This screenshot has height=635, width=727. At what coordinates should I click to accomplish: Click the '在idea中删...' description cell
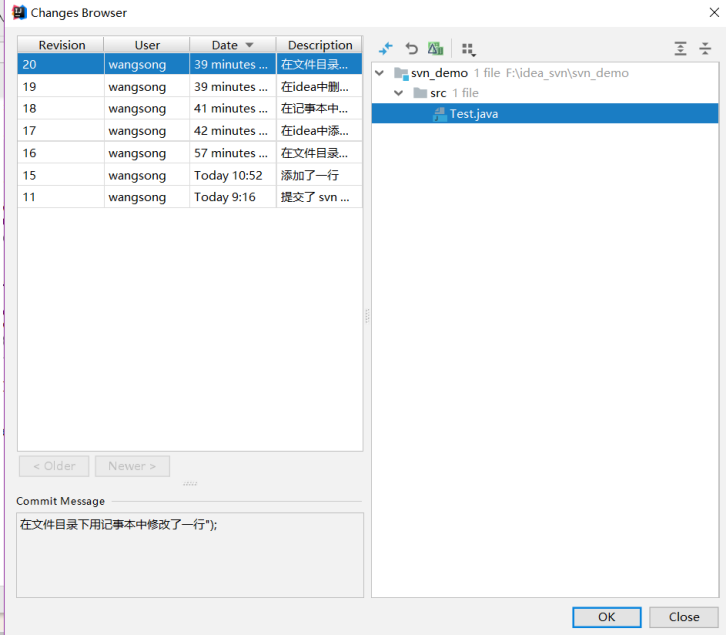click(x=319, y=87)
